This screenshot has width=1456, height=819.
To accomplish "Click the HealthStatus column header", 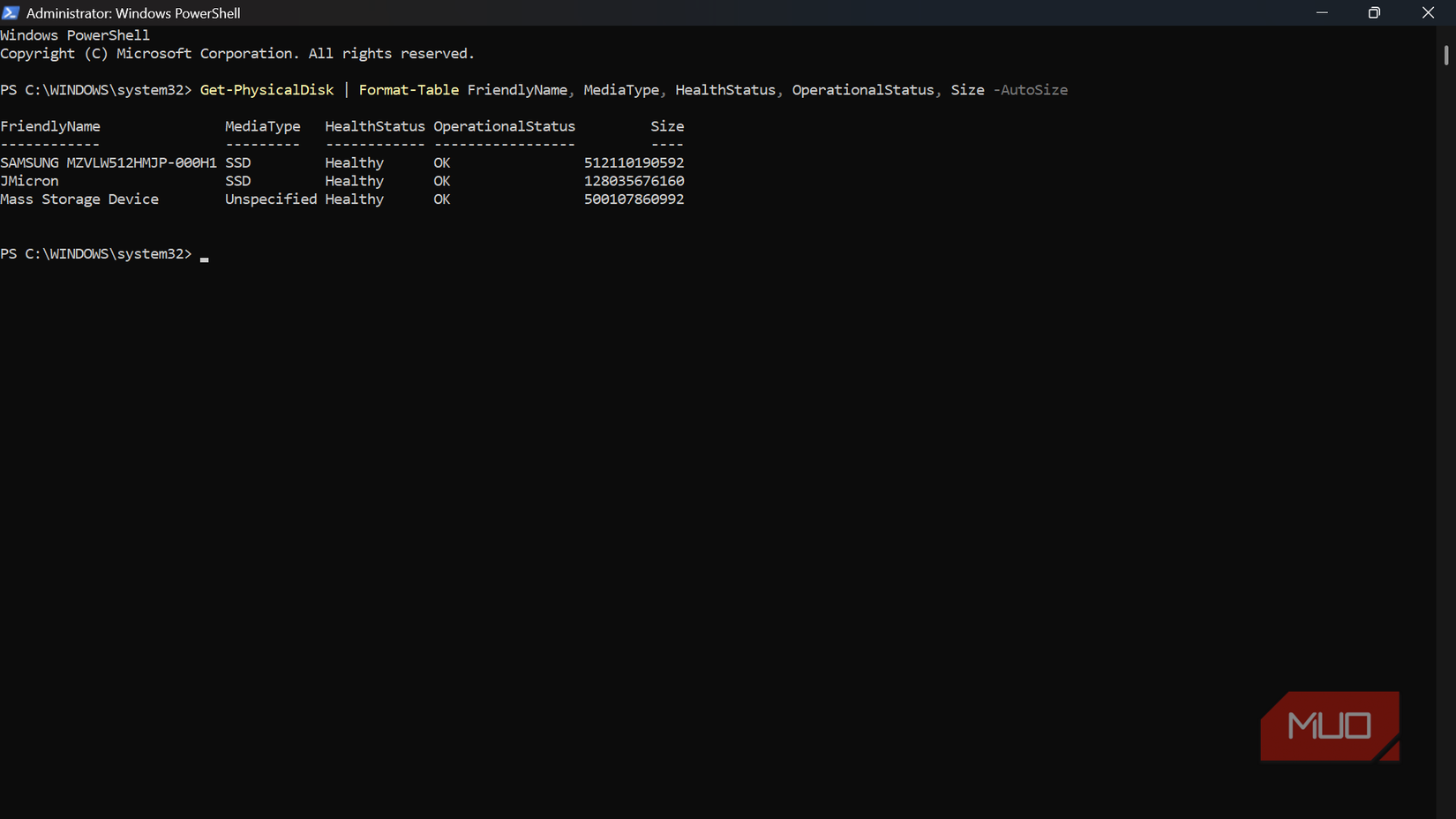I will click(375, 126).
